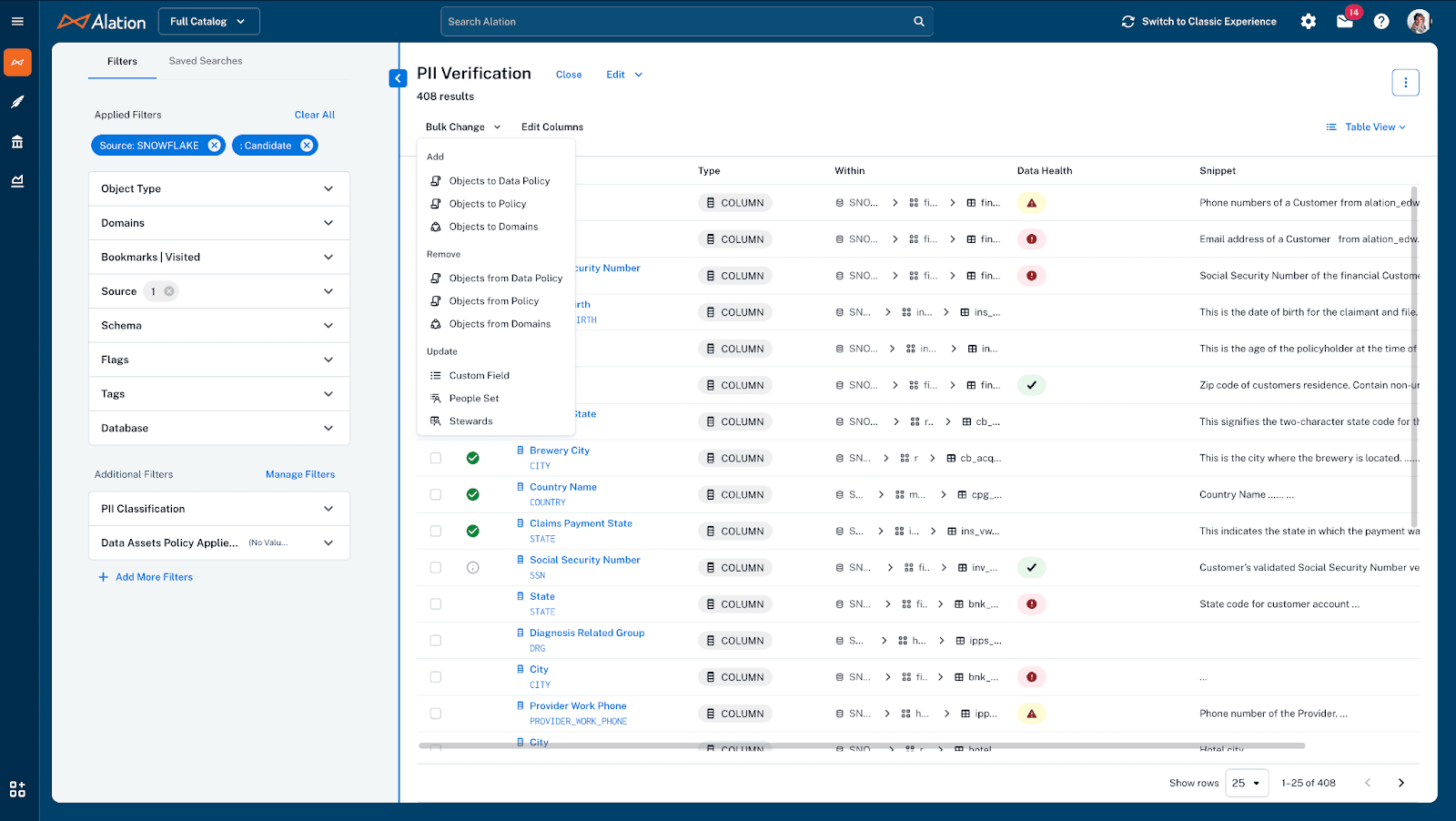Screen dimensions: 1456x821
Task: Click Switch to Classic Experience
Action: pyautogui.click(x=1198, y=22)
